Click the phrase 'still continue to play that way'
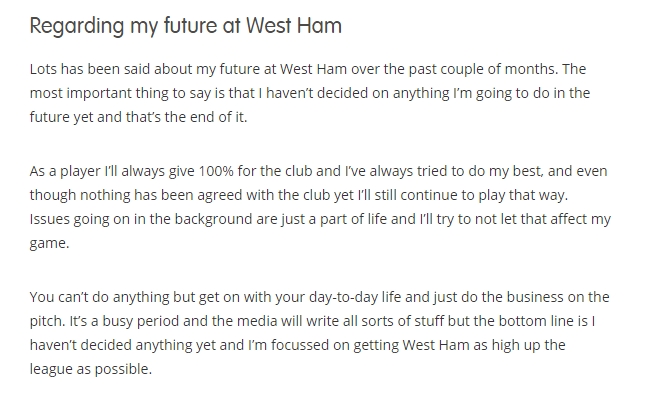 click(471, 195)
